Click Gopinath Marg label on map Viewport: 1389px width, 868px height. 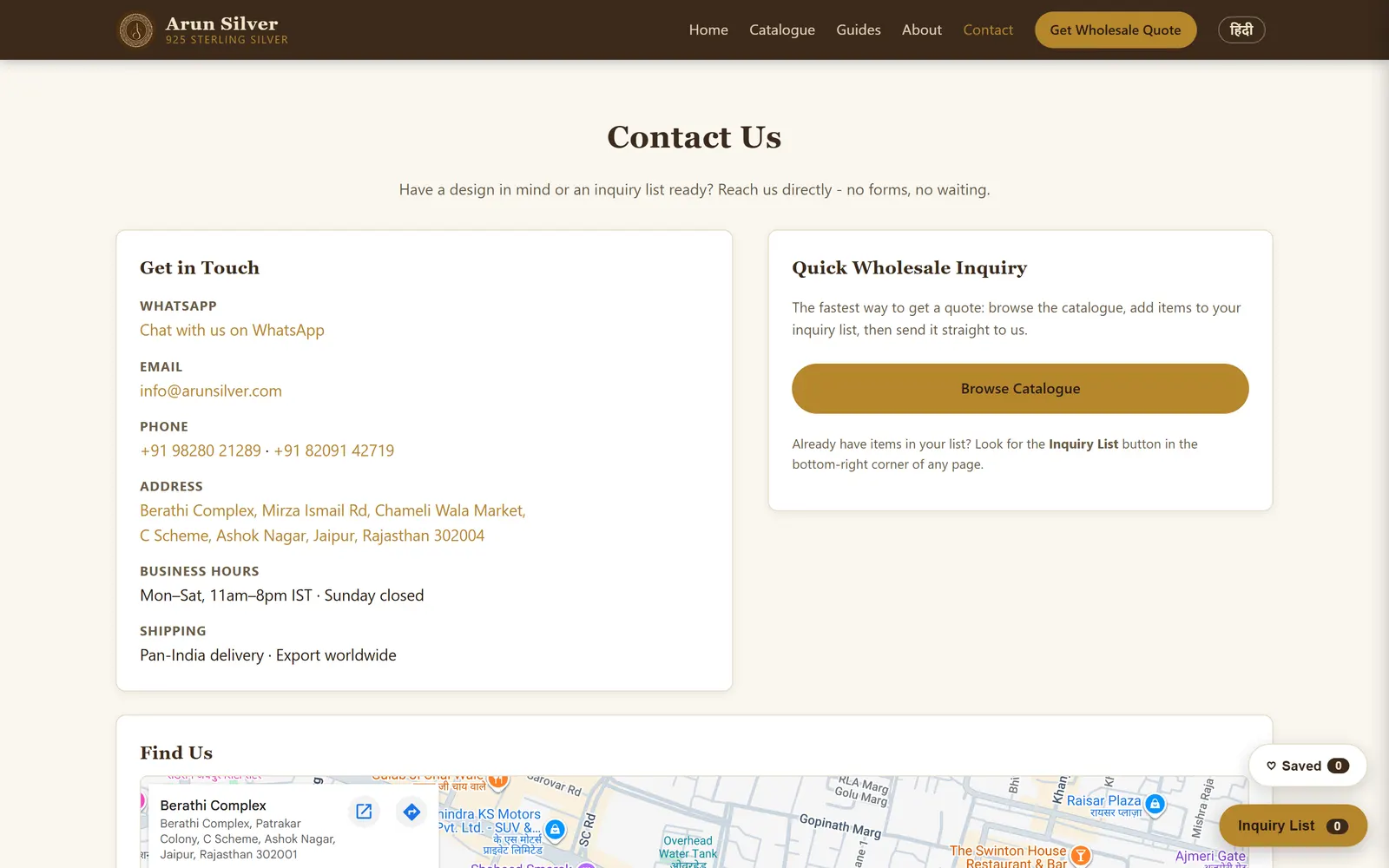coord(840,825)
